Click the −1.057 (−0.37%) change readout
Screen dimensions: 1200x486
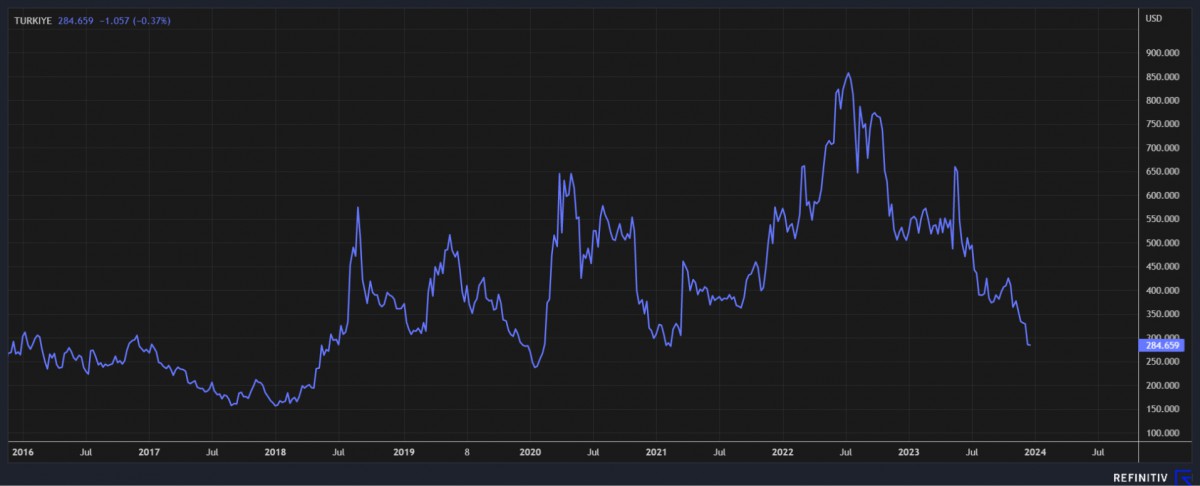point(136,21)
